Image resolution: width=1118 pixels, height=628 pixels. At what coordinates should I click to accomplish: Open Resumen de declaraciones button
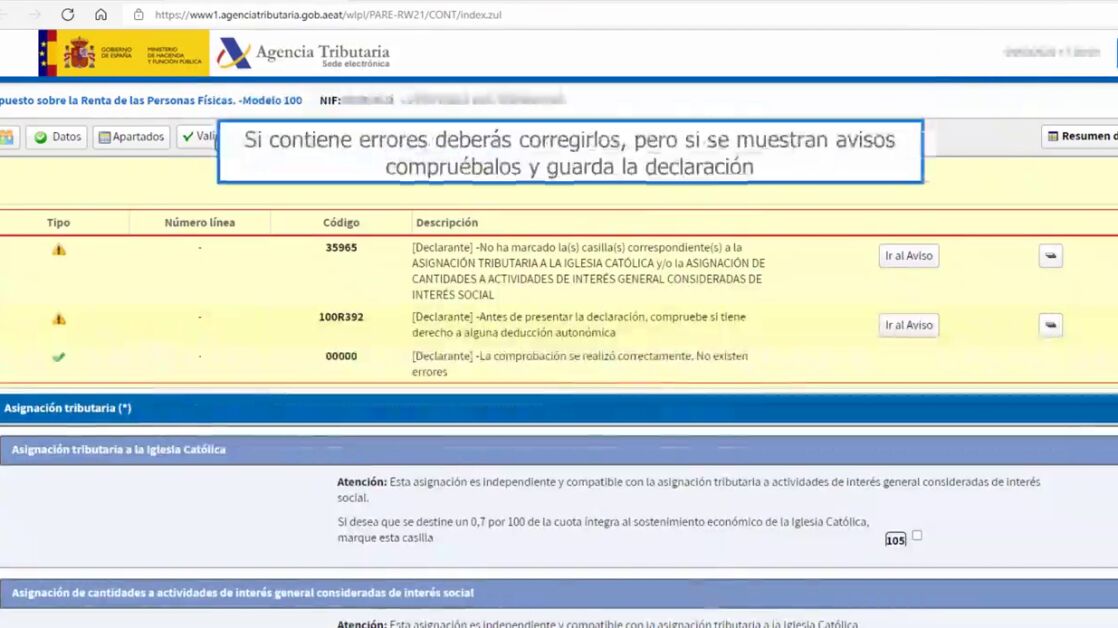pos(1080,136)
